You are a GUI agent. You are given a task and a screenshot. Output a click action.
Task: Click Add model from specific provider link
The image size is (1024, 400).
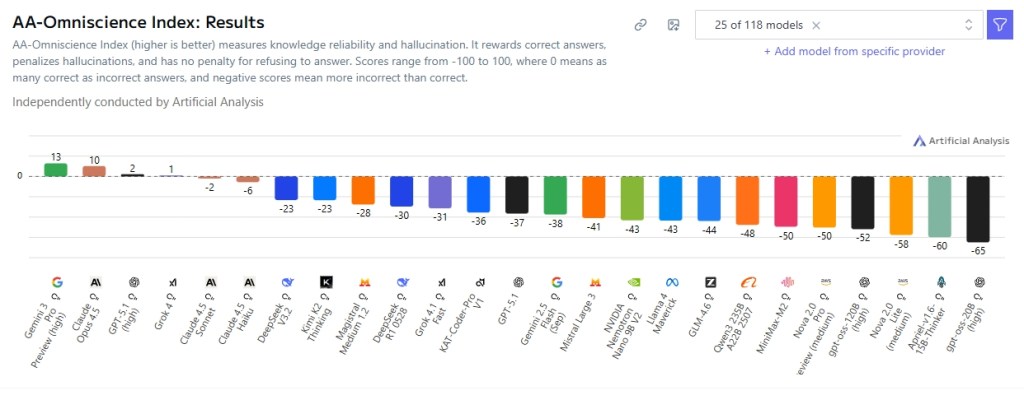click(x=854, y=51)
